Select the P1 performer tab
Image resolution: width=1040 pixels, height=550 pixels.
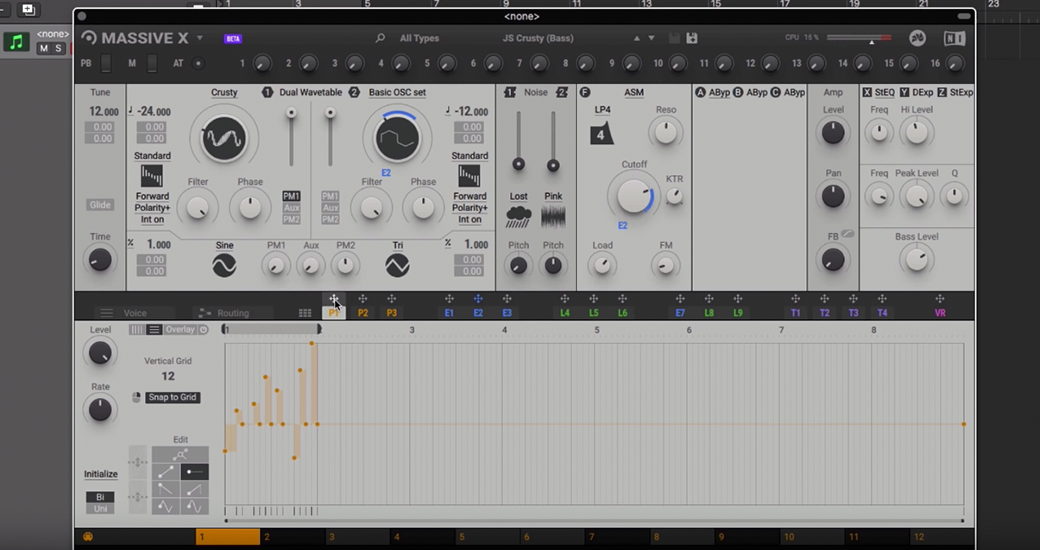(x=334, y=313)
